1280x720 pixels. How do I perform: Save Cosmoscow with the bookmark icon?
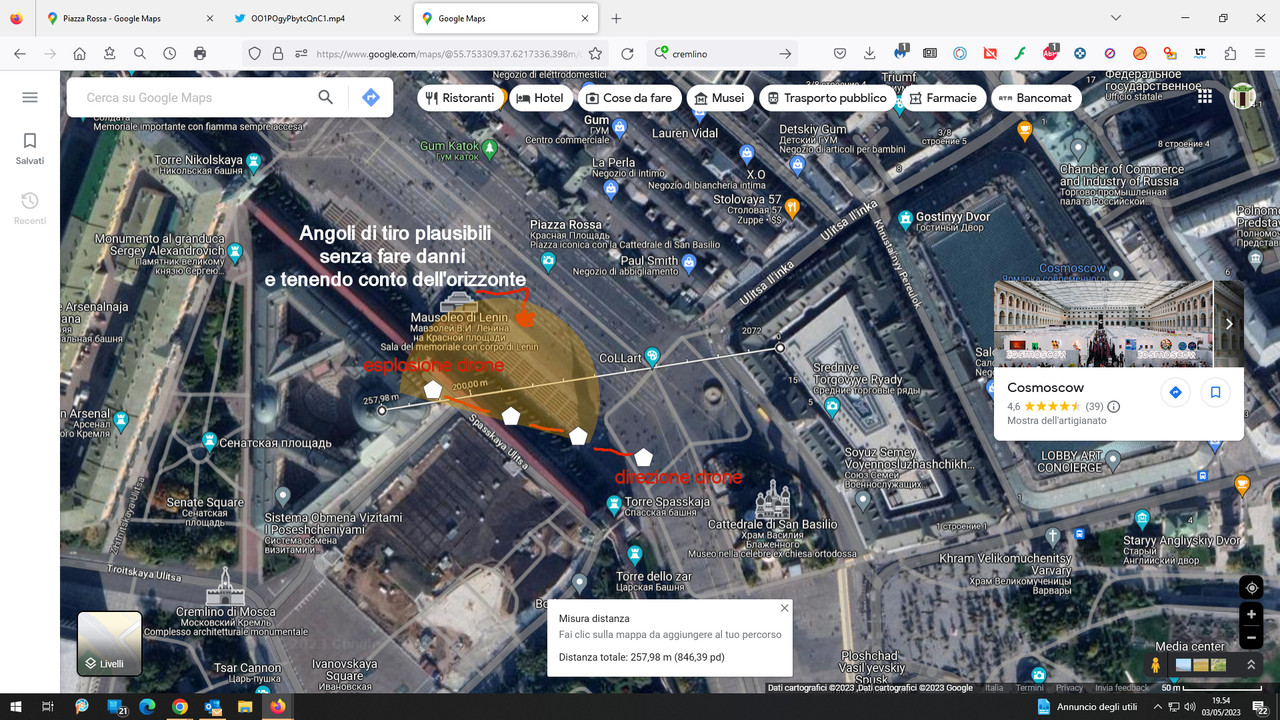tap(1215, 393)
